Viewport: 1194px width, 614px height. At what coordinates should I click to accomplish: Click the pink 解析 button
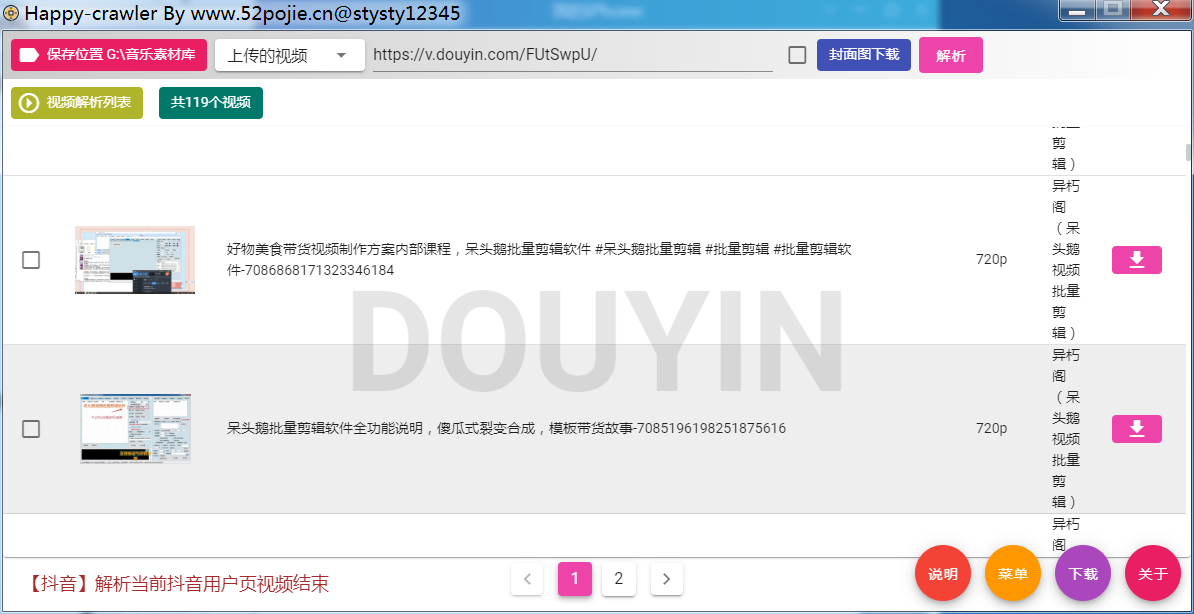tap(950, 56)
